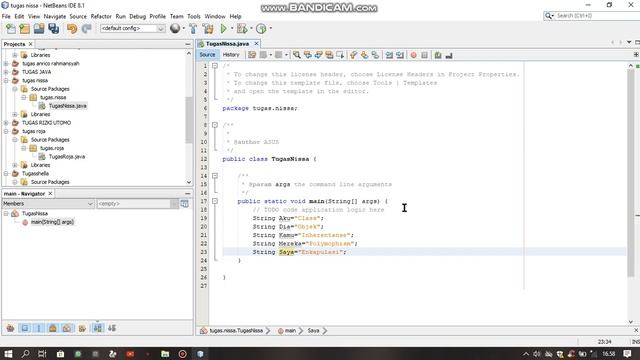640x360 pixels.
Task: Click the Profile Project icon
Action: click(261, 29)
